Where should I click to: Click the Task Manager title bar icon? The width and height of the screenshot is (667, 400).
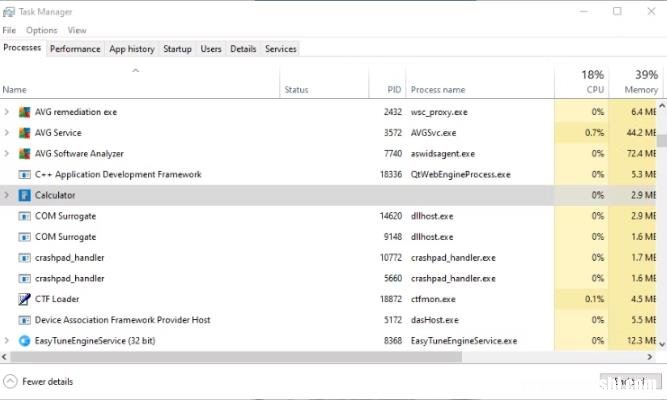(9, 12)
